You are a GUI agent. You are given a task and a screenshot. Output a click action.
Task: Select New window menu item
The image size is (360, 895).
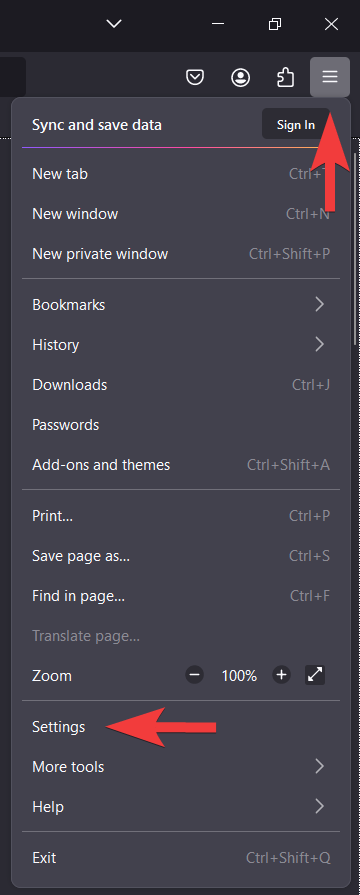tap(181, 213)
